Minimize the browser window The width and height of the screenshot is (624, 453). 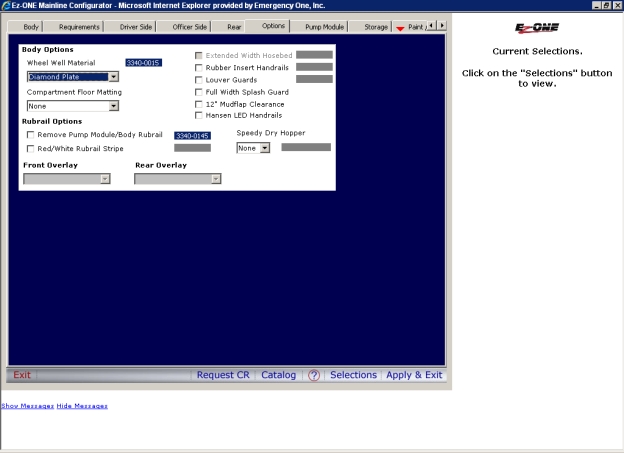596,5
